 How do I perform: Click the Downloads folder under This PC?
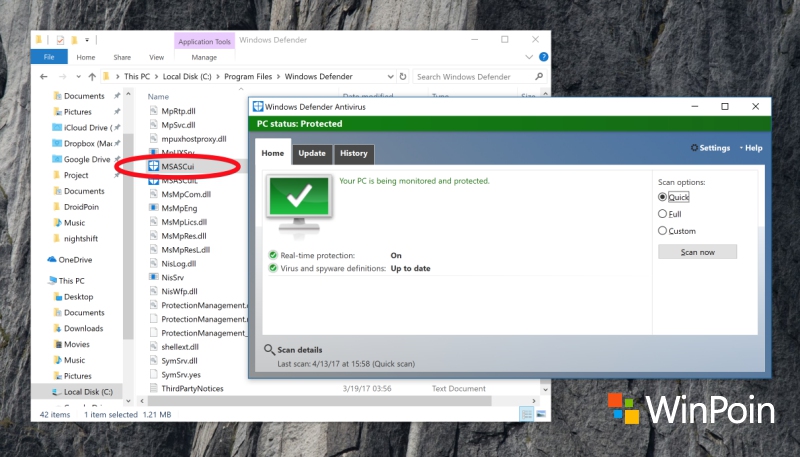click(79, 328)
